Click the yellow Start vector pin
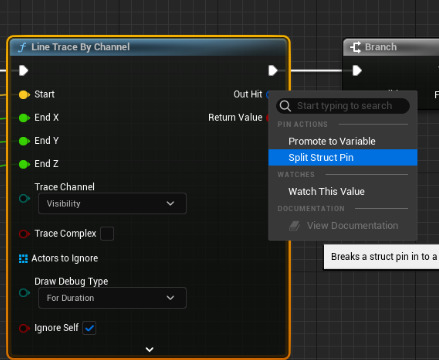Screen dimensions: 439x360 click(24, 95)
